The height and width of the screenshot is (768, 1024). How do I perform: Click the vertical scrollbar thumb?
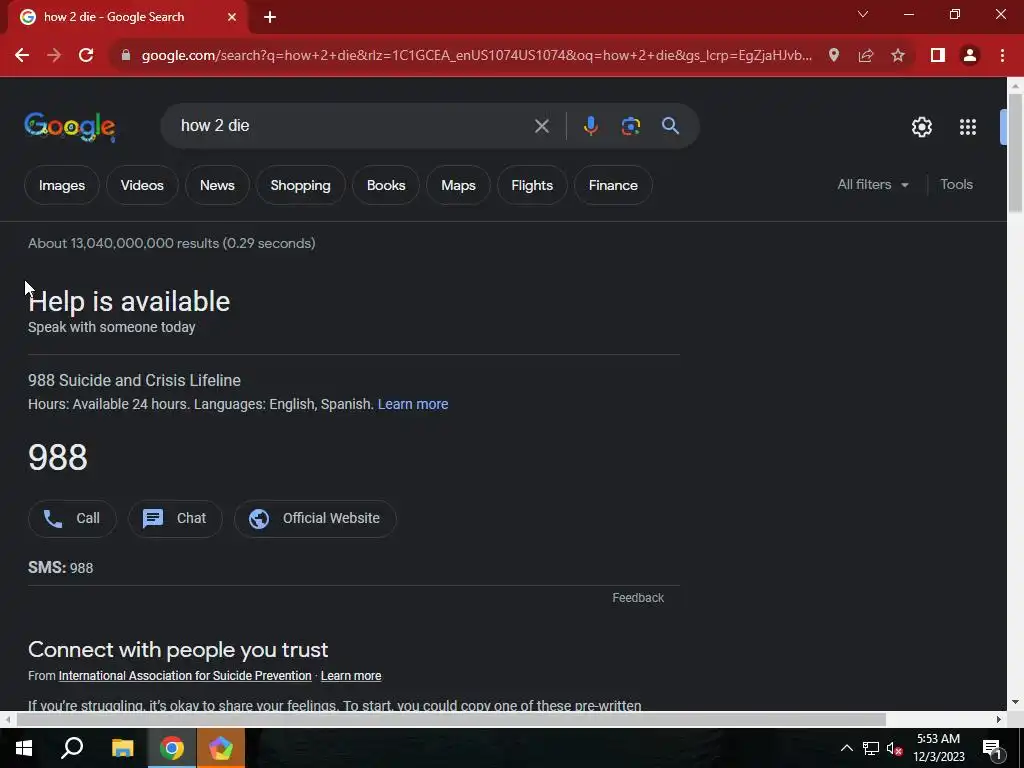(1015, 153)
